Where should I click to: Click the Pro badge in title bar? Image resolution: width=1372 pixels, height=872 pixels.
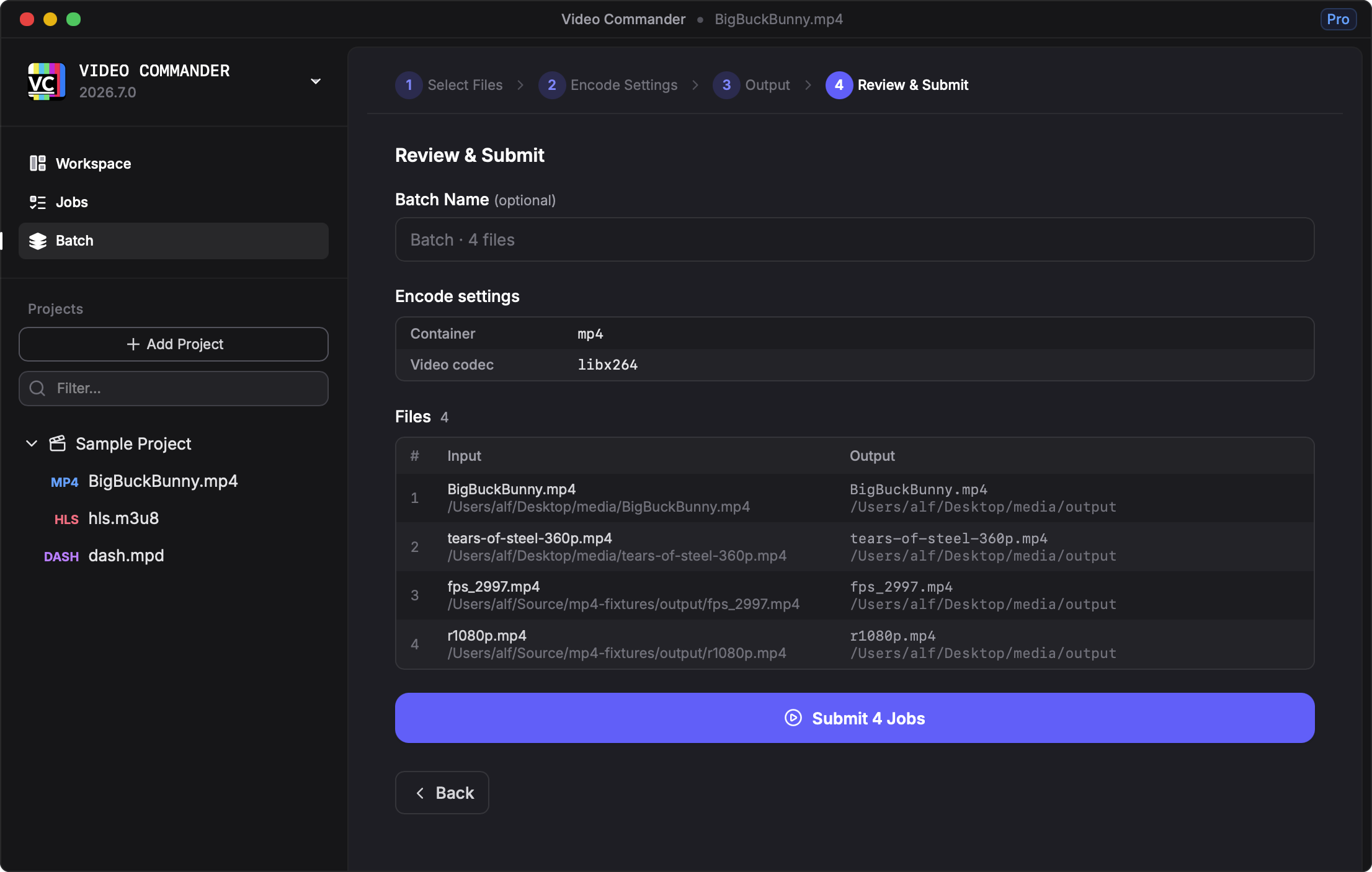click(1337, 19)
